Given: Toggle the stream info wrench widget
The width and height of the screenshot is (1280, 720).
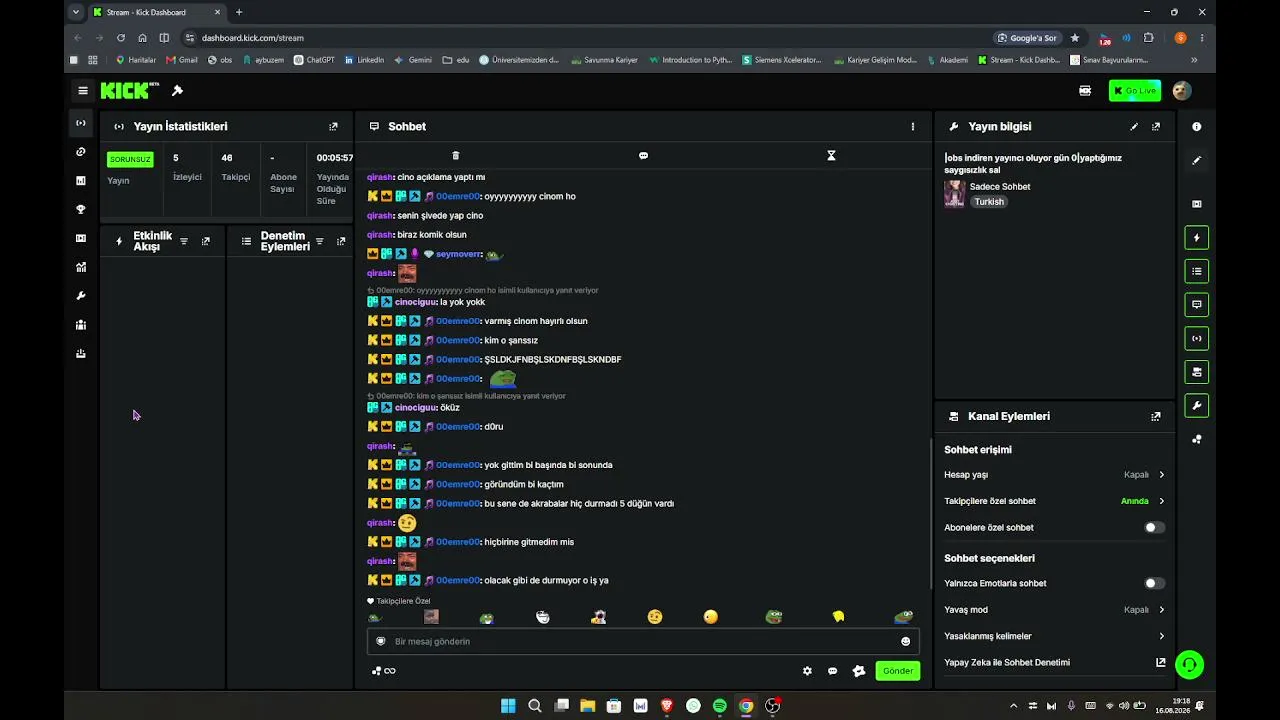Looking at the screenshot, I should tap(1197, 406).
